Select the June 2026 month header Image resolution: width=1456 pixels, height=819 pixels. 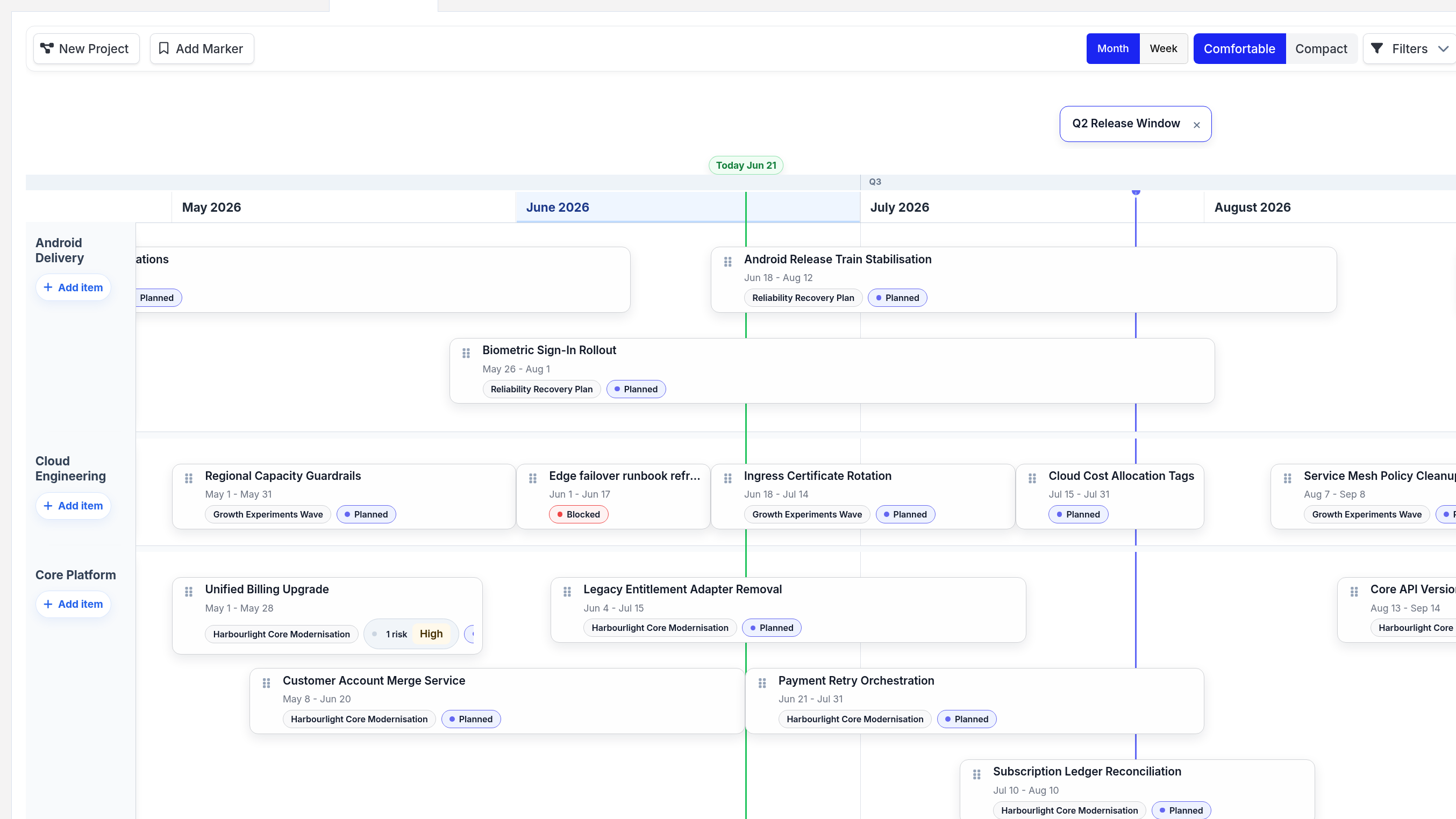click(x=558, y=207)
